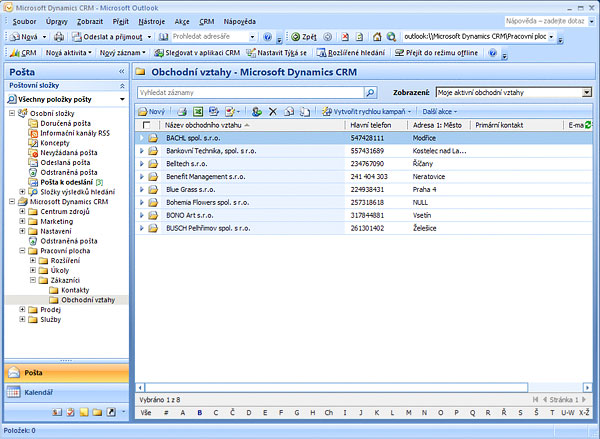Screen dimensions: 600x439
Task: Click the Vyhledat záznamy search field
Action: click(251, 92)
